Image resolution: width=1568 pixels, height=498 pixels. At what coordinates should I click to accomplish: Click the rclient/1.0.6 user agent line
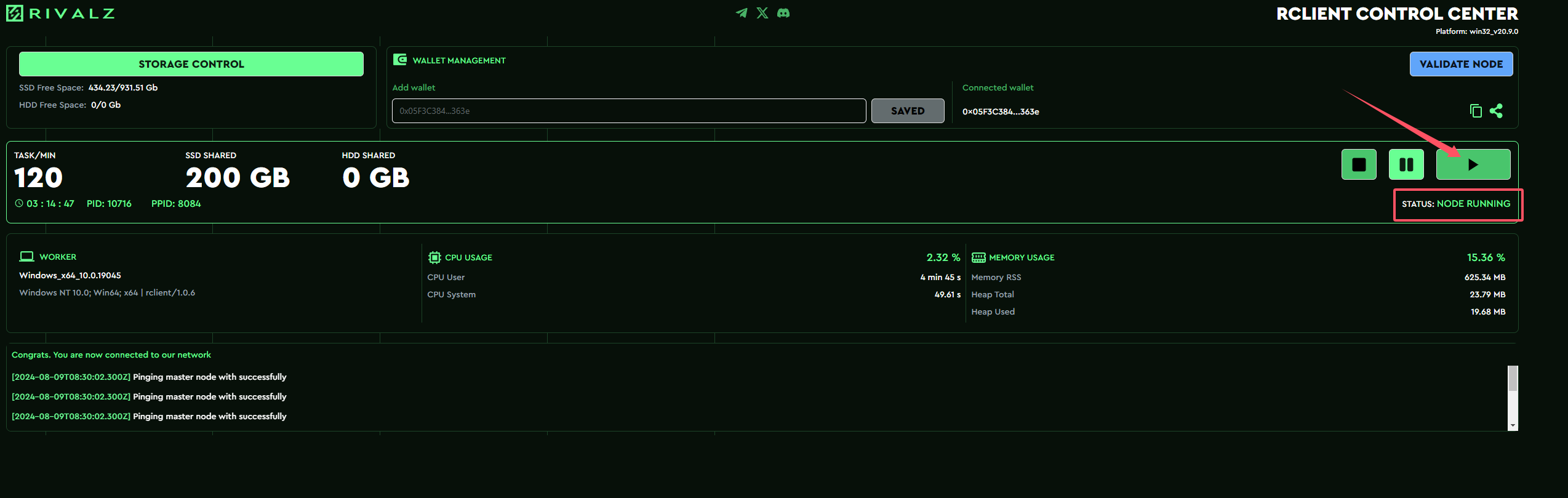[107, 292]
